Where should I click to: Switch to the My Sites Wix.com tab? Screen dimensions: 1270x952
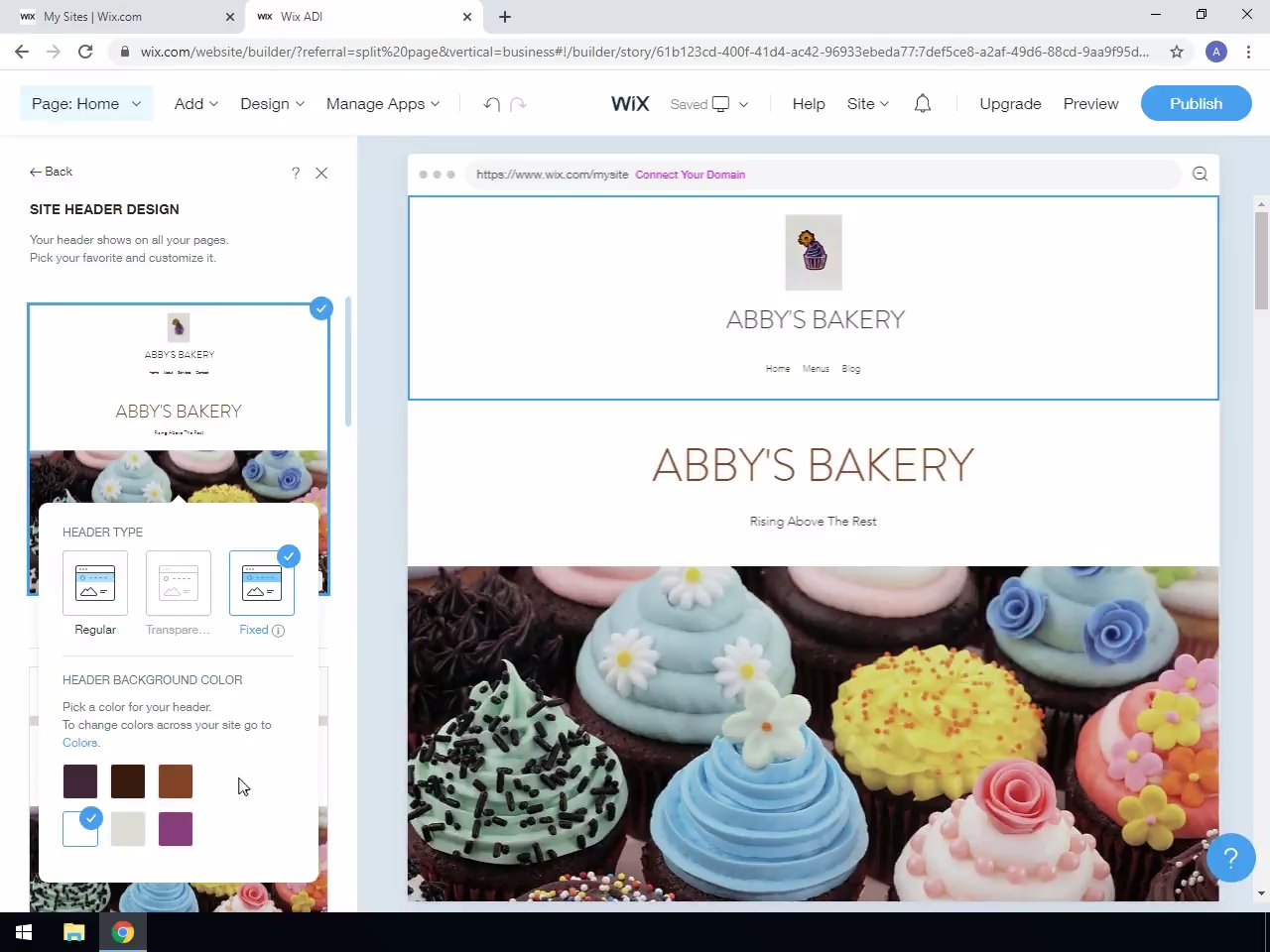pos(126,17)
